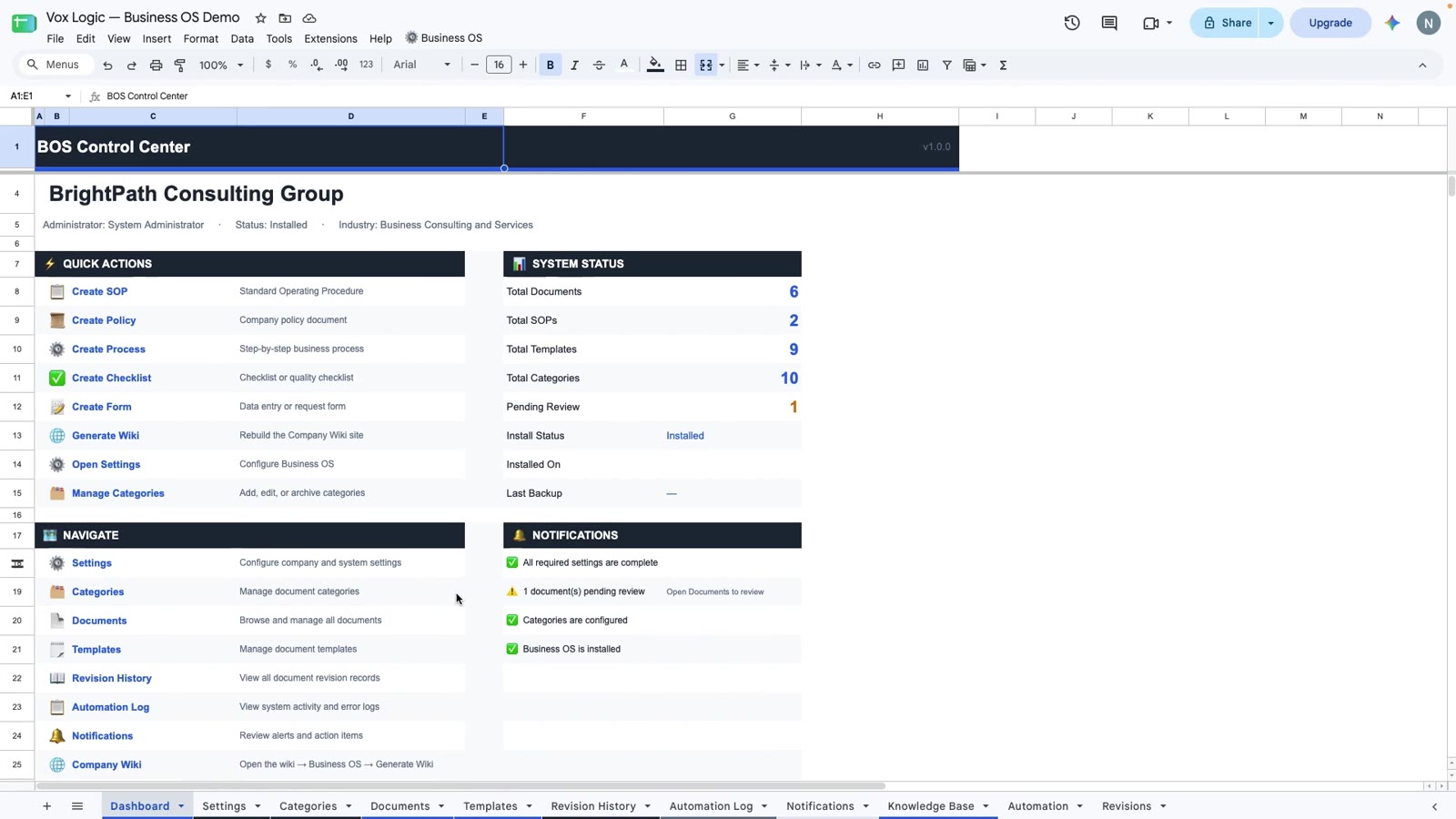Create a filter using funnel icon
This screenshot has height=819, width=1456.
coord(946,66)
